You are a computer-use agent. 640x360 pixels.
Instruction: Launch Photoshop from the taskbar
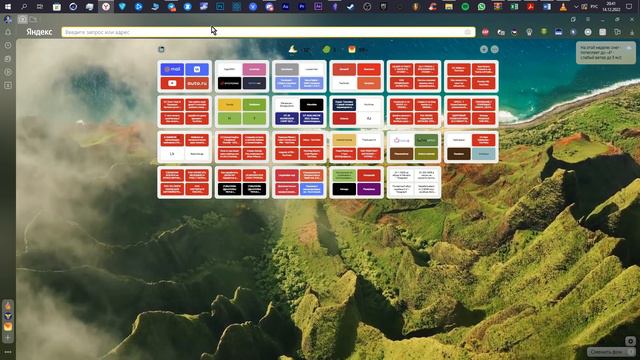pyautogui.click(x=220, y=7)
